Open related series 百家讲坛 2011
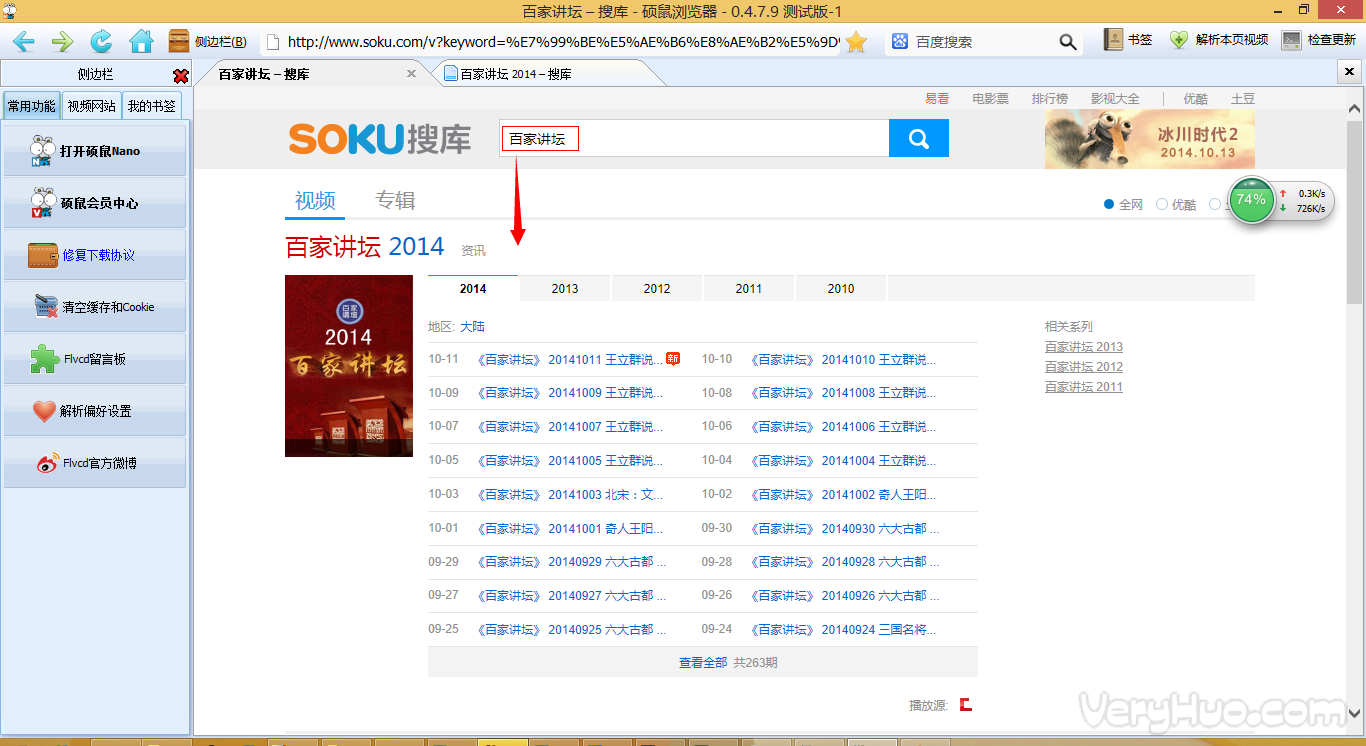This screenshot has width=1366, height=746. click(1084, 387)
